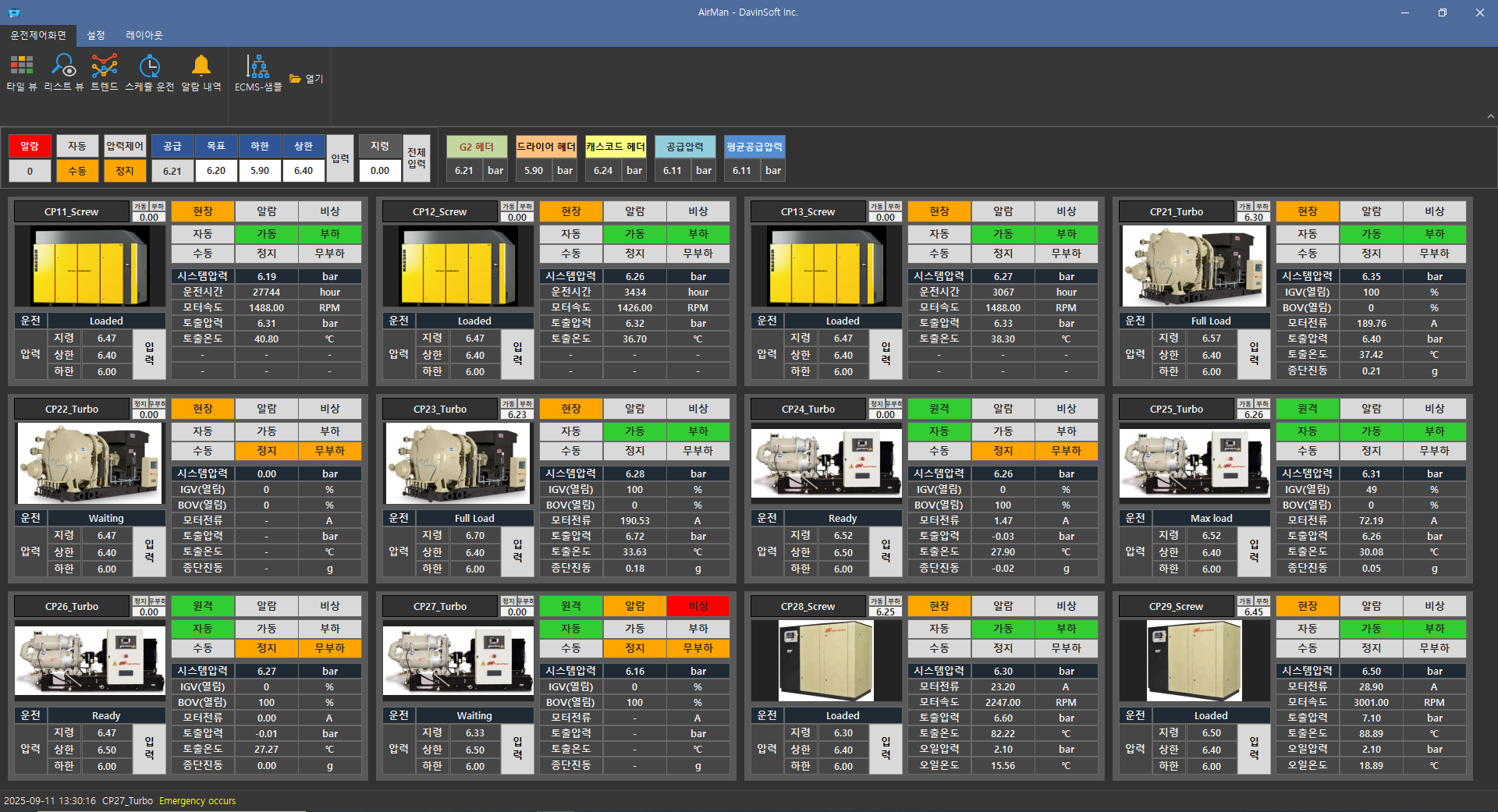Screen dimensions: 1498x812
Task: Switch to 레이아웃 tab
Action: click(x=144, y=35)
